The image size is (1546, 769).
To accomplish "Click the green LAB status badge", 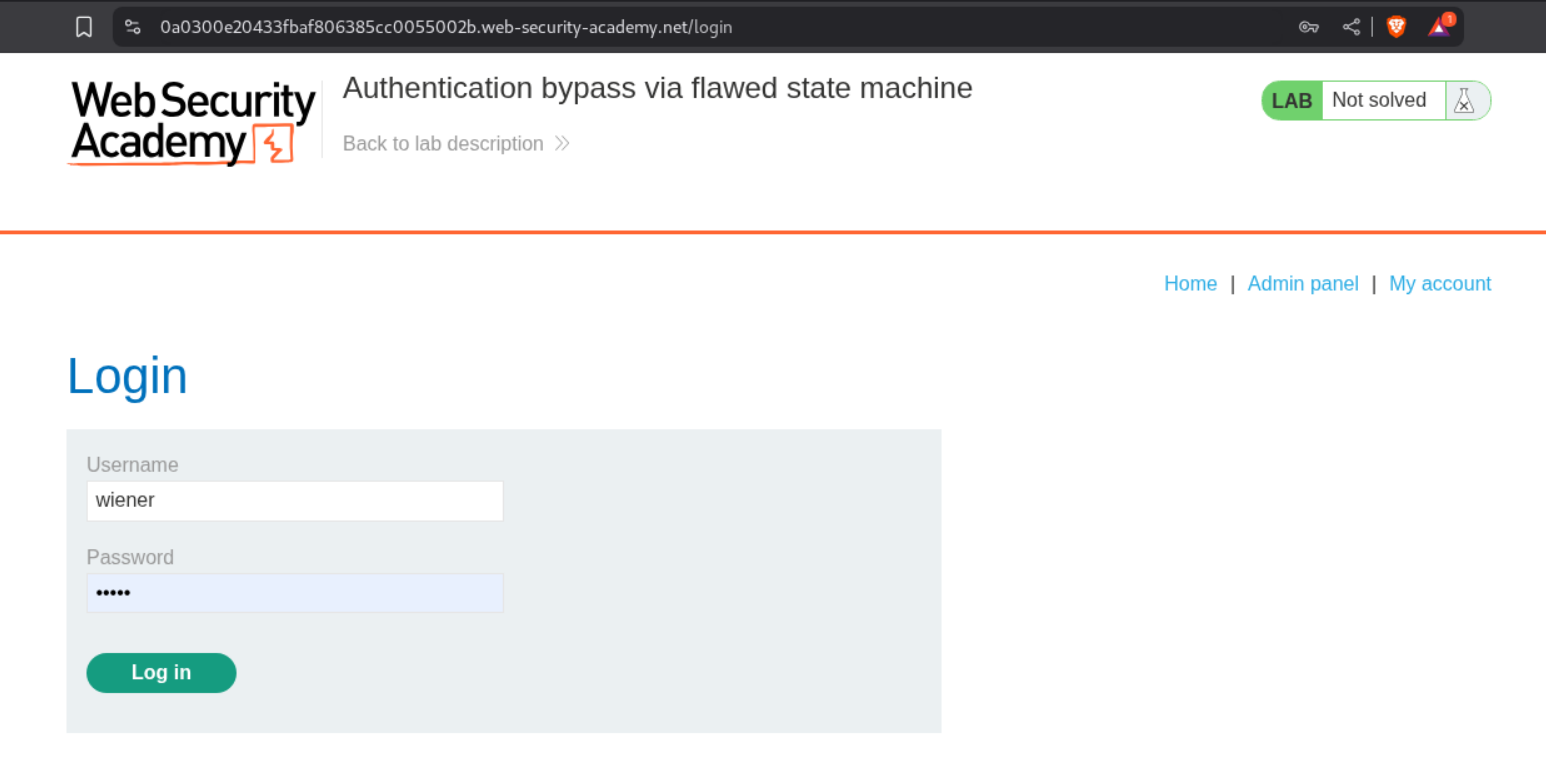I will [1292, 101].
